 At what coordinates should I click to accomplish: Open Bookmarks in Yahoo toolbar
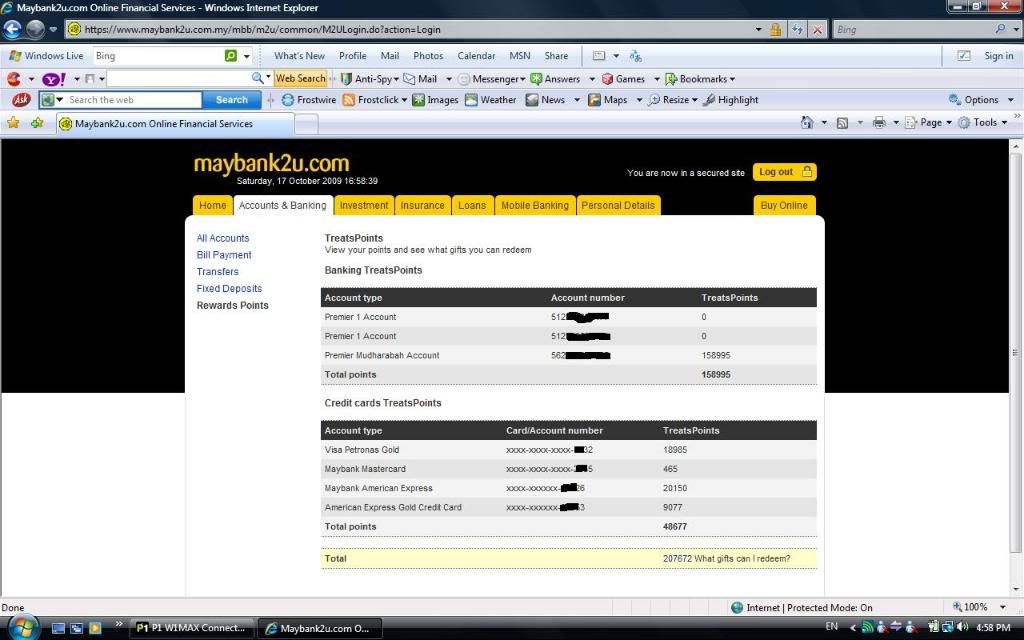point(699,79)
